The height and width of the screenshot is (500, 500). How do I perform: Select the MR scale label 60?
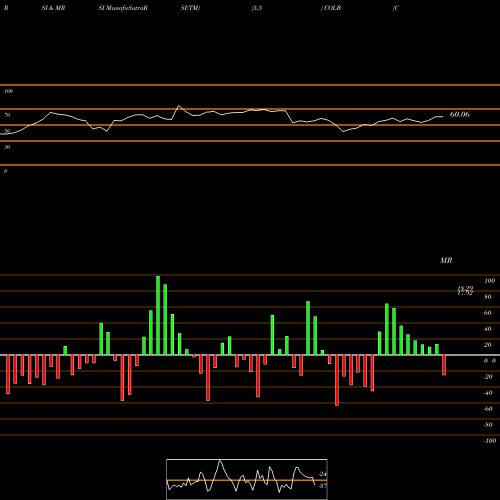point(488,313)
